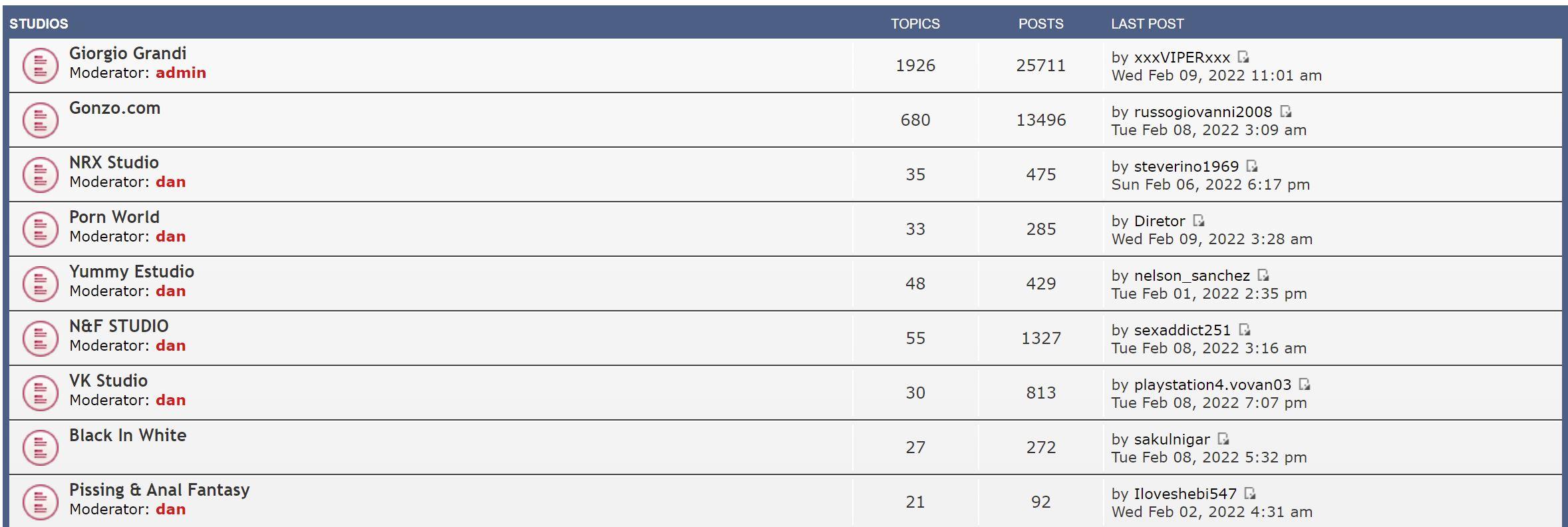Image resolution: width=1568 pixels, height=527 pixels.
Task: Open the N&F STUDIO forum
Action: 119,326
